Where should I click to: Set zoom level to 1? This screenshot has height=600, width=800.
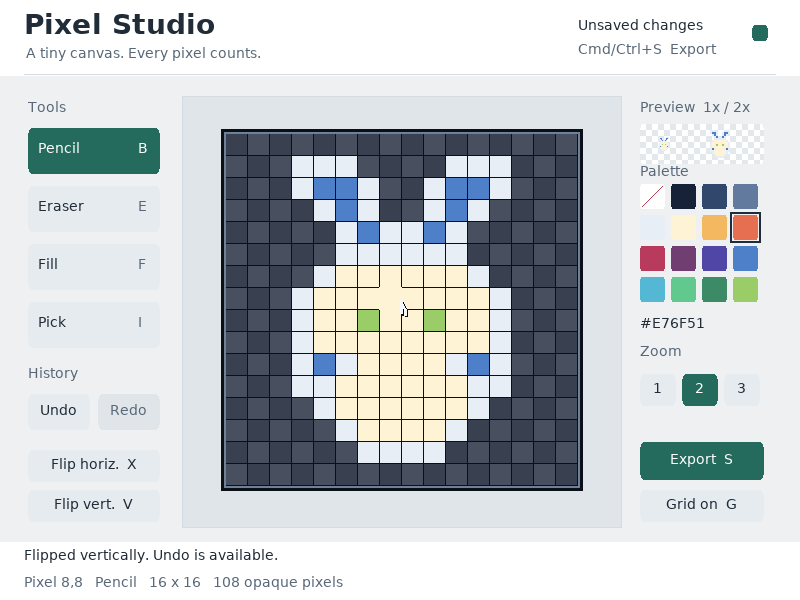[658, 390]
